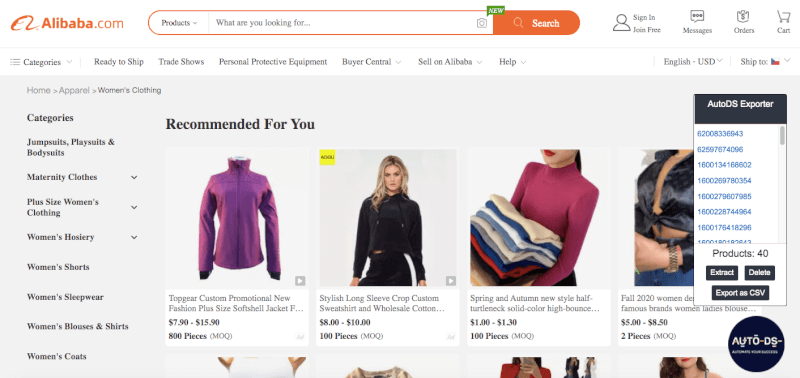800x378 pixels.
Task: Click the camera image search icon
Action: 482,23
